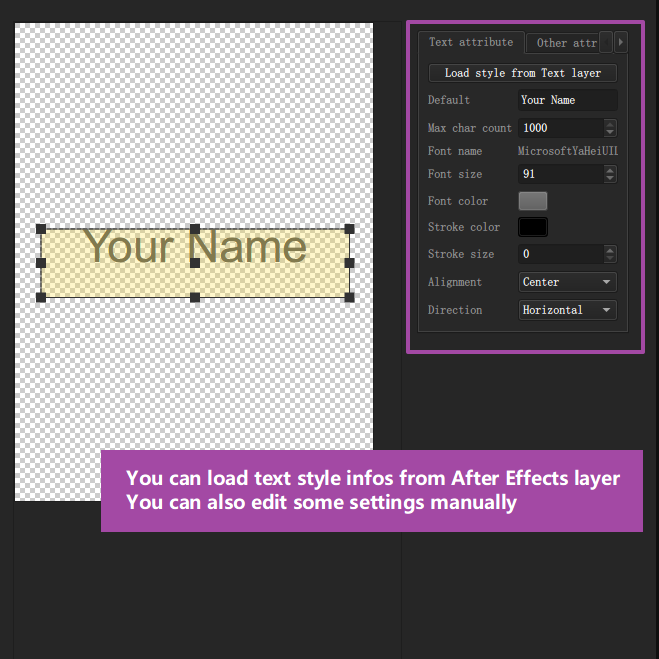Click middle-right handle of text box
Image resolution: width=659 pixels, height=659 pixels.
point(349,263)
